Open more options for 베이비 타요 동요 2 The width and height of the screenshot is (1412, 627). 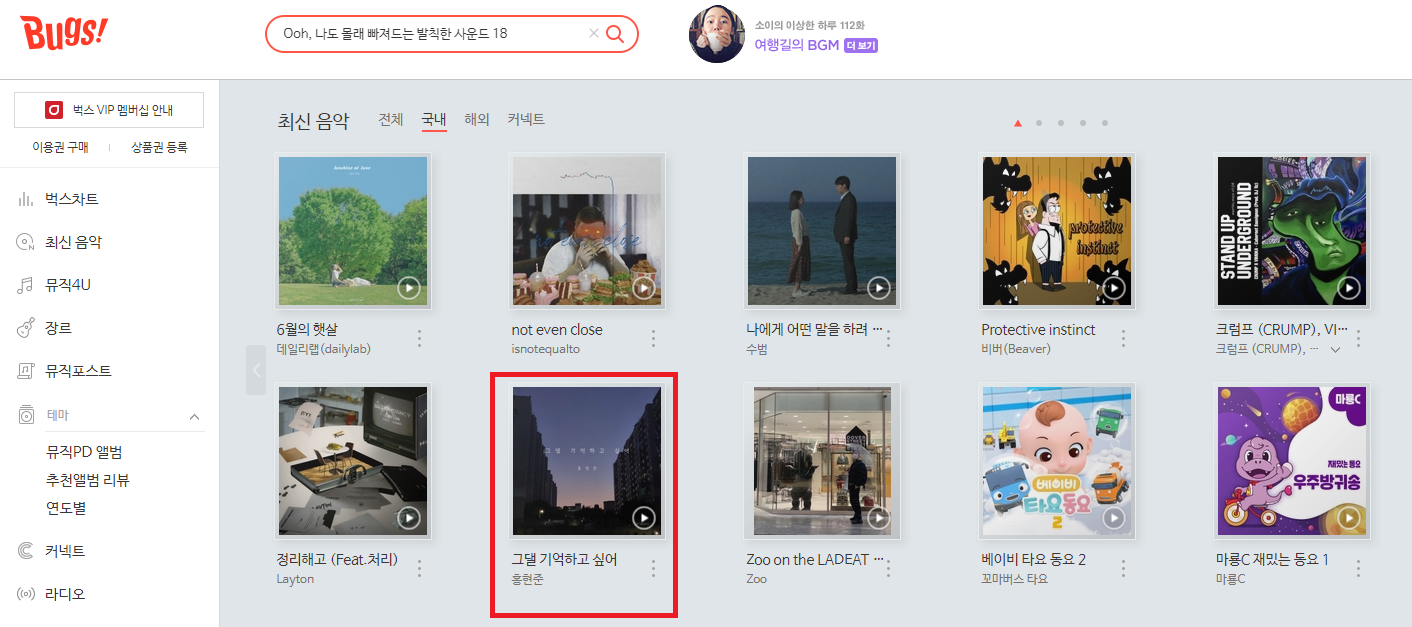[1124, 568]
